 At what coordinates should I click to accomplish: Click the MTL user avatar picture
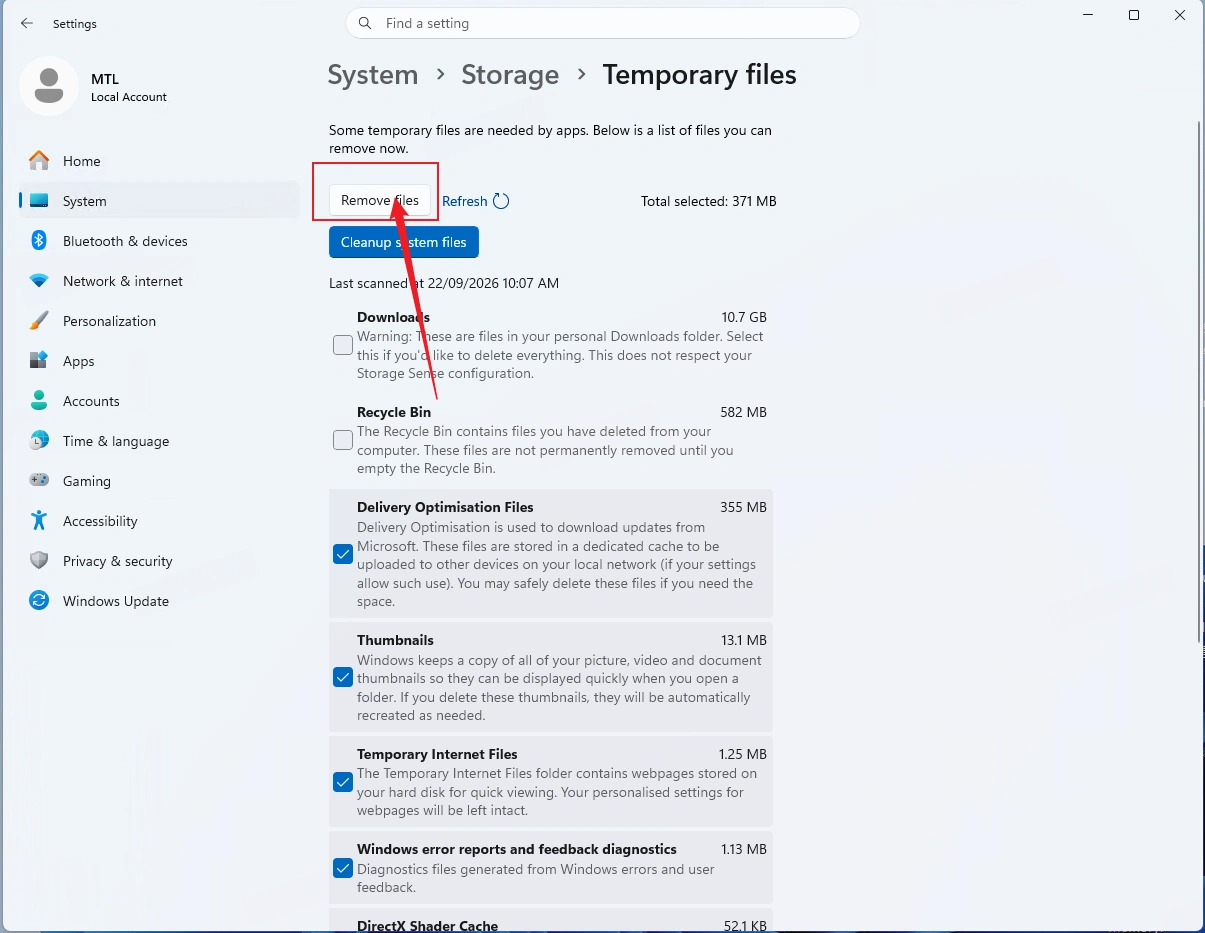coord(49,86)
